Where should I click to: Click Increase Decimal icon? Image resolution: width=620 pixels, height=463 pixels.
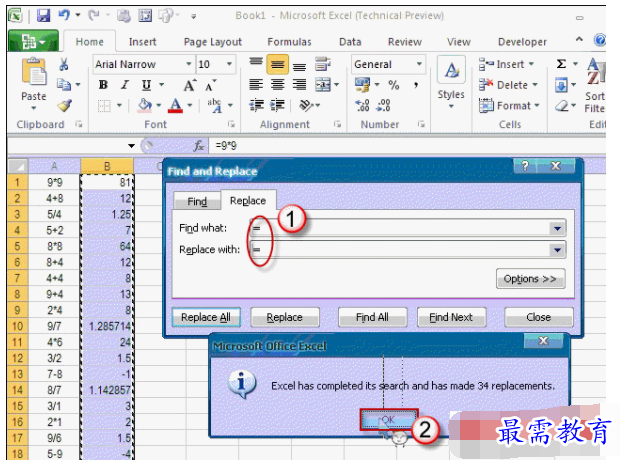[x=363, y=105]
